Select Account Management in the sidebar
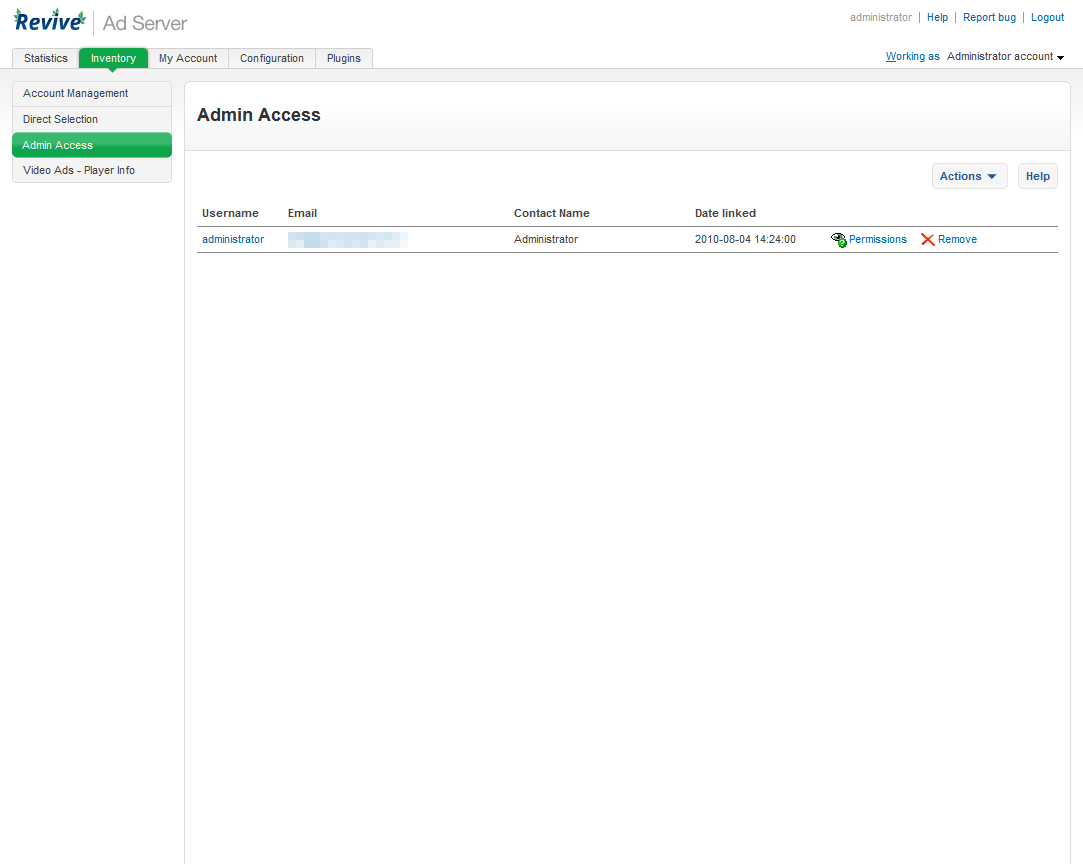1083x864 pixels. point(75,93)
